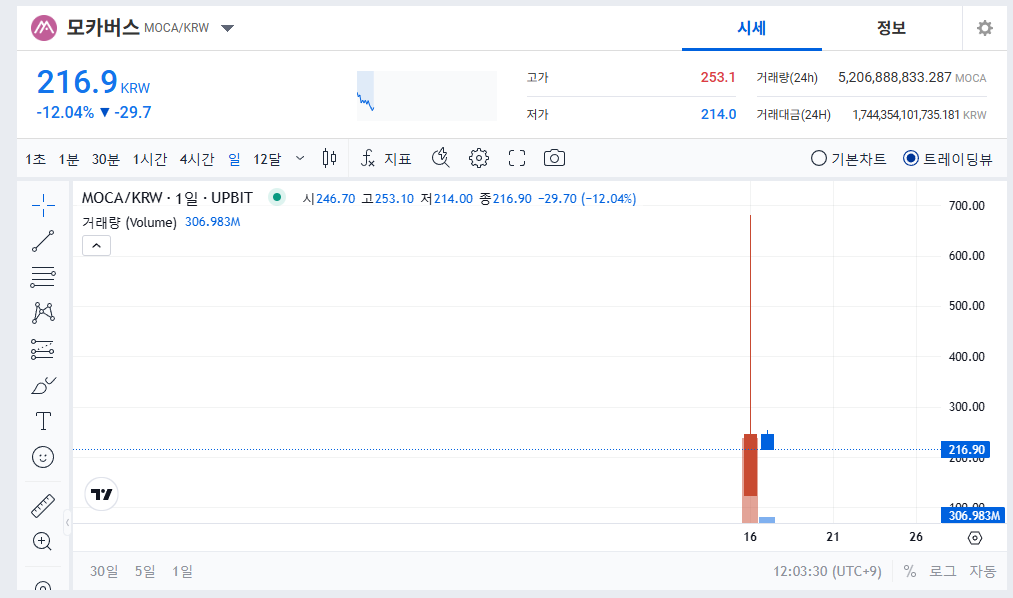
Task: Click the 216.9 KRW current price
Action: coord(93,83)
